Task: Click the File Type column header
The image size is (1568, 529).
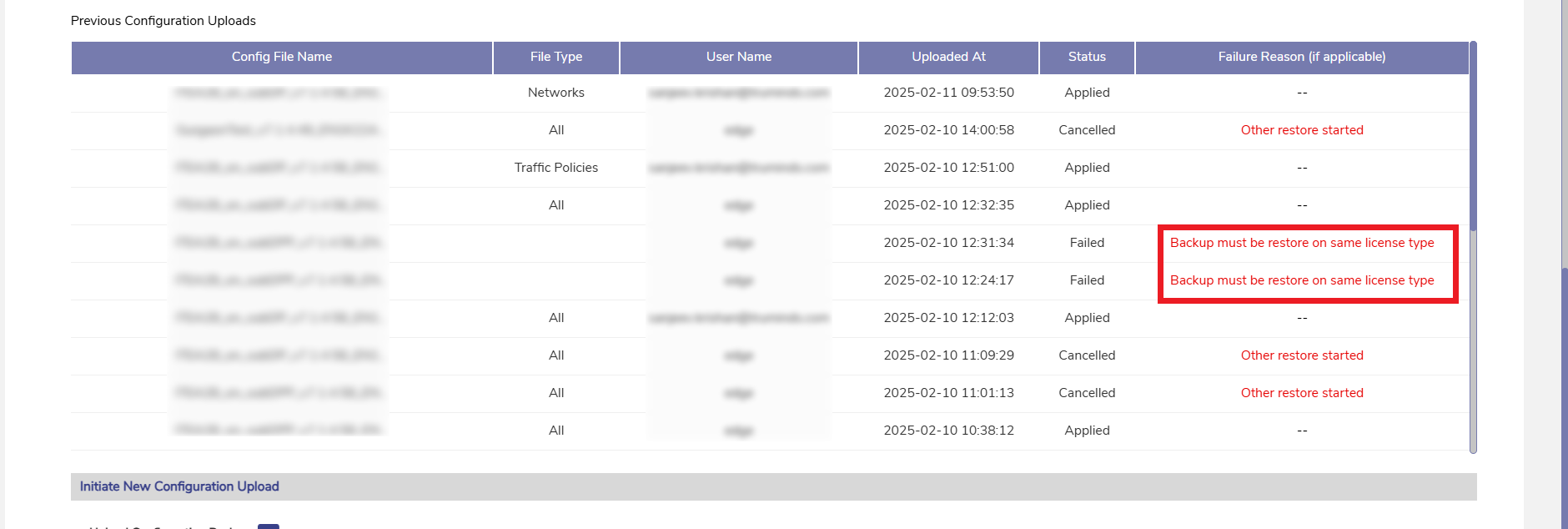Action: [x=556, y=57]
